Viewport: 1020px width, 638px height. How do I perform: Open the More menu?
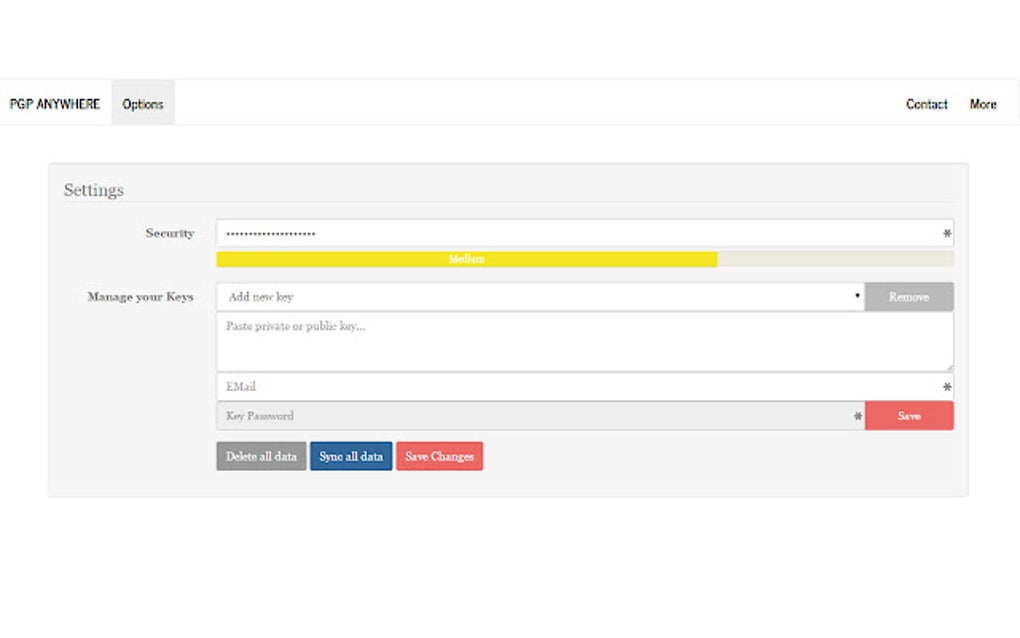pyautogui.click(x=983, y=104)
